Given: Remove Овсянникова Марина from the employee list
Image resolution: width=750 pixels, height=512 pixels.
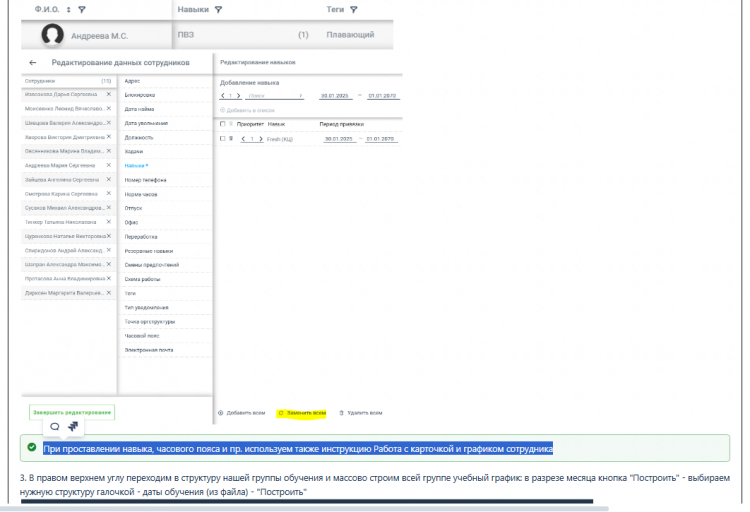Looking at the screenshot, I should pyautogui.click(x=109, y=151).
